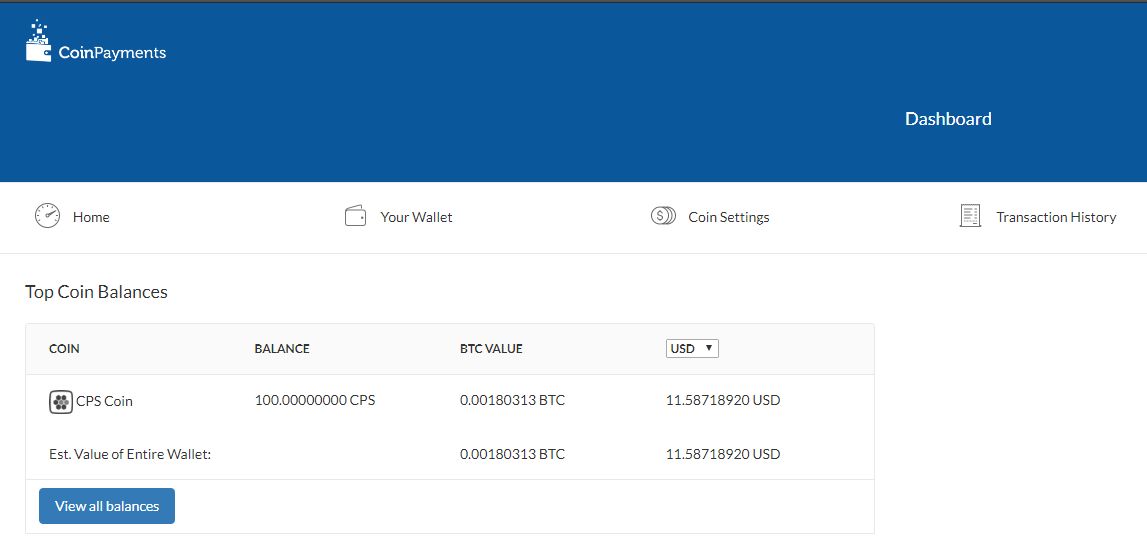Open the USD currency dropdown

692,348
